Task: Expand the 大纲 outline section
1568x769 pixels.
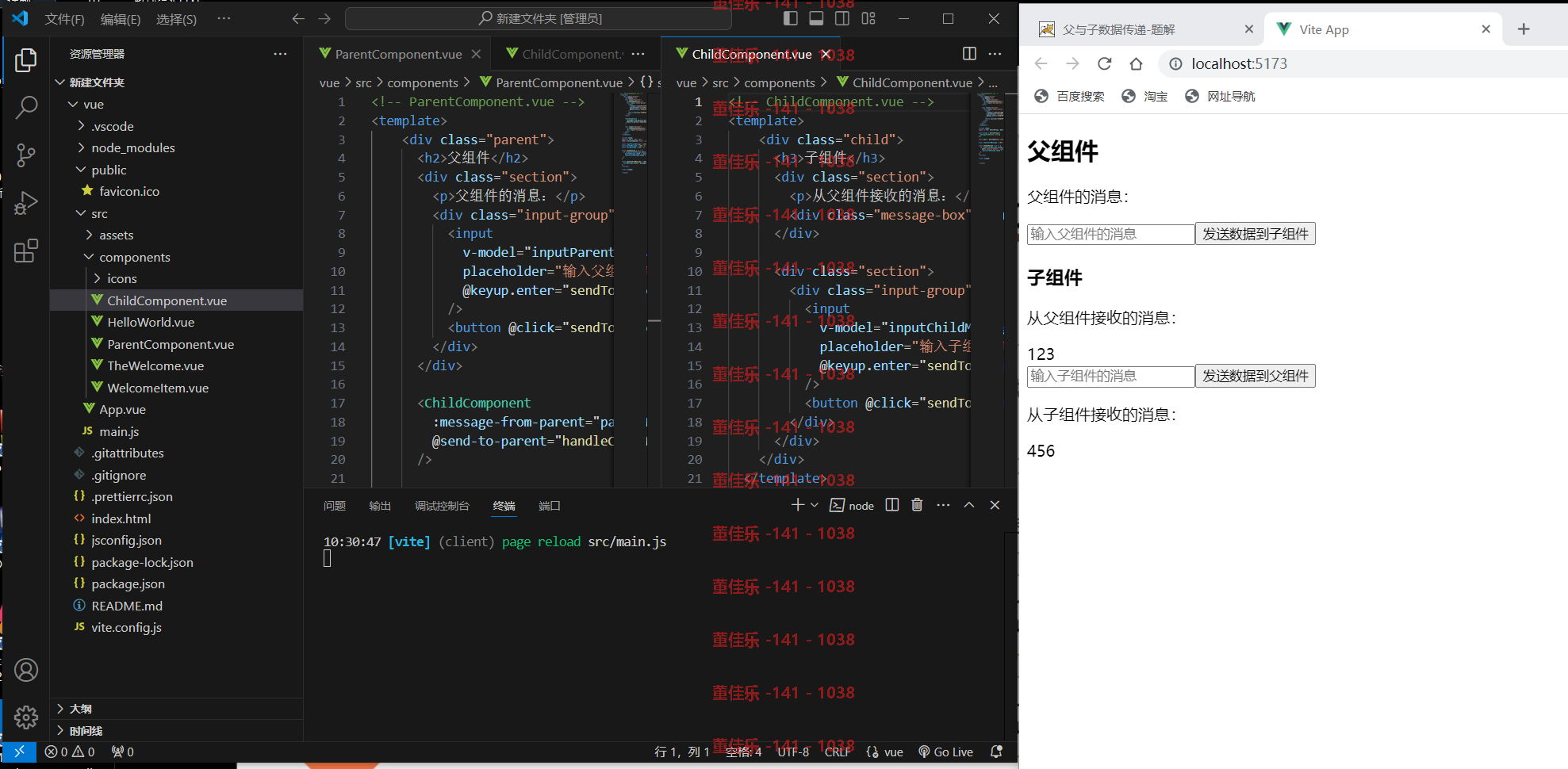Action: (79, 709)
